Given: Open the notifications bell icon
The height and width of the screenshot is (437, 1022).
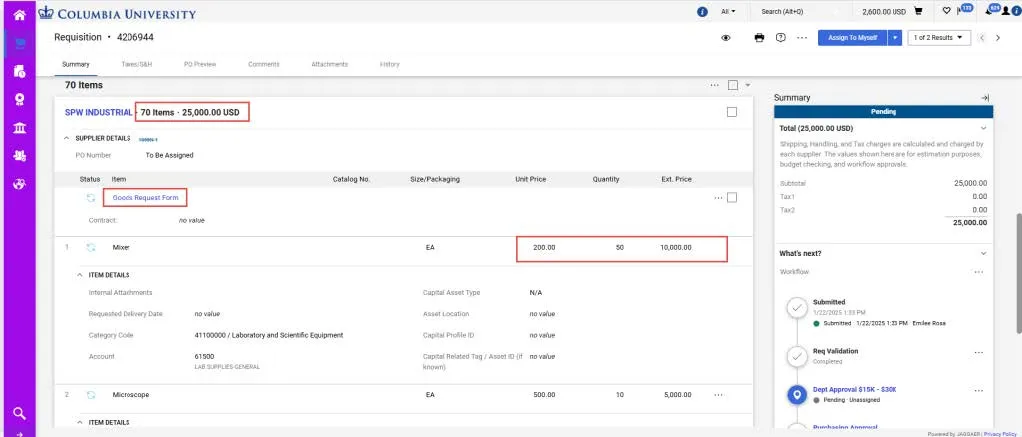Looking at the screenshot, I should point(991,12).
